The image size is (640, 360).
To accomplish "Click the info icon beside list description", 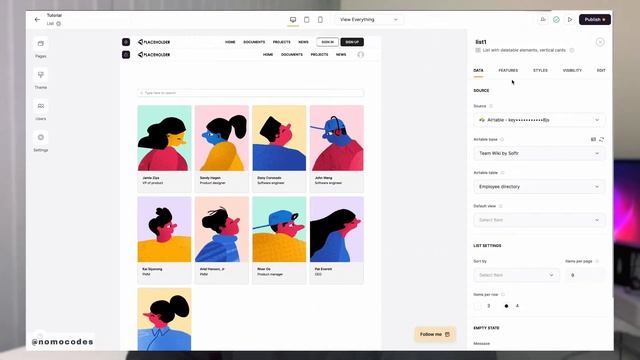I will click(x=572, y=50).
